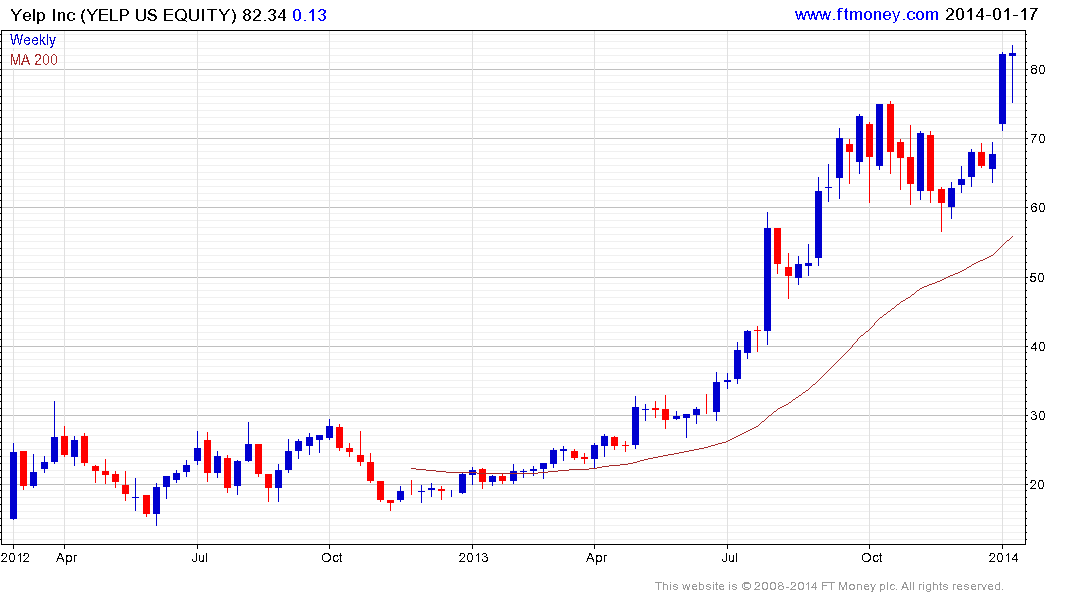This screenshot has width=1075, height=600.
Task: Click the 2012 time axis label
Action: tap(15, 557)
